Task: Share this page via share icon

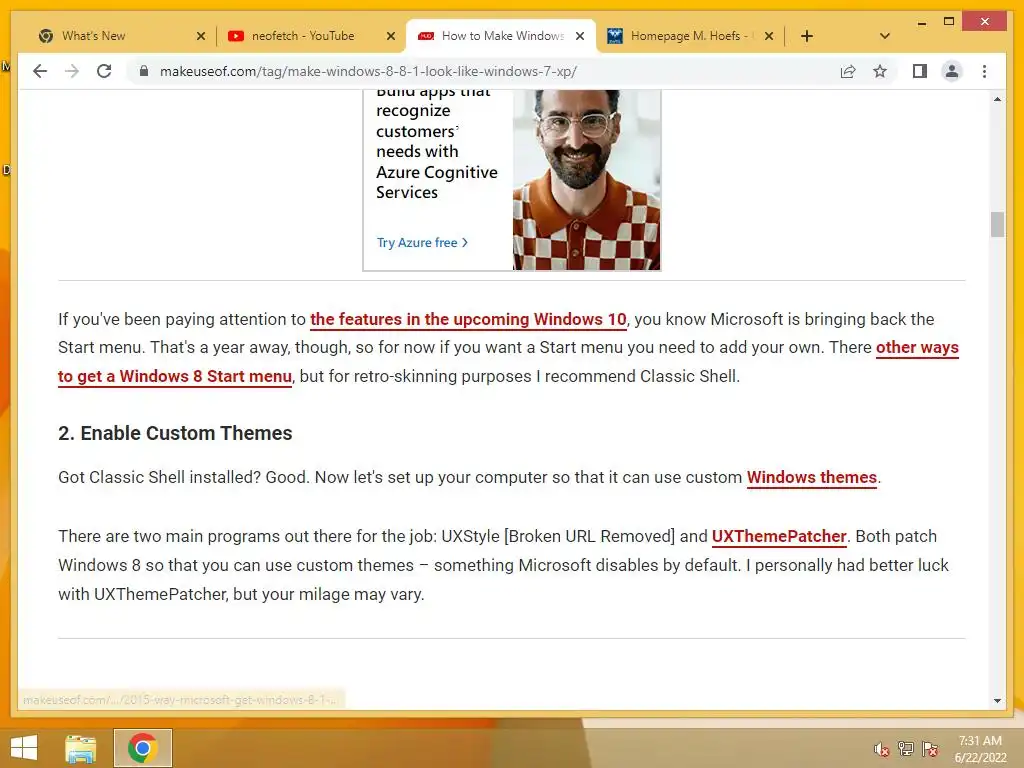Action: (x=848, y=71)
